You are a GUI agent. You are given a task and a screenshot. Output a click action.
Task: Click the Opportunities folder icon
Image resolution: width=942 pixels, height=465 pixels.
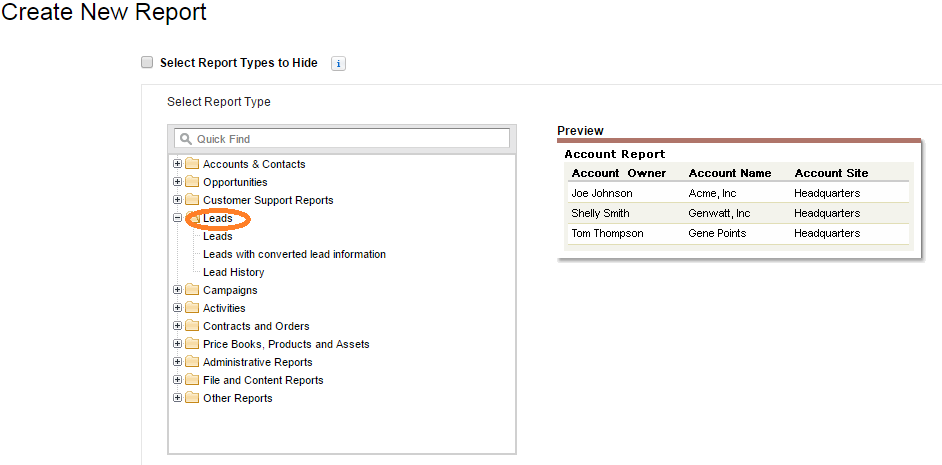[192, 182]
